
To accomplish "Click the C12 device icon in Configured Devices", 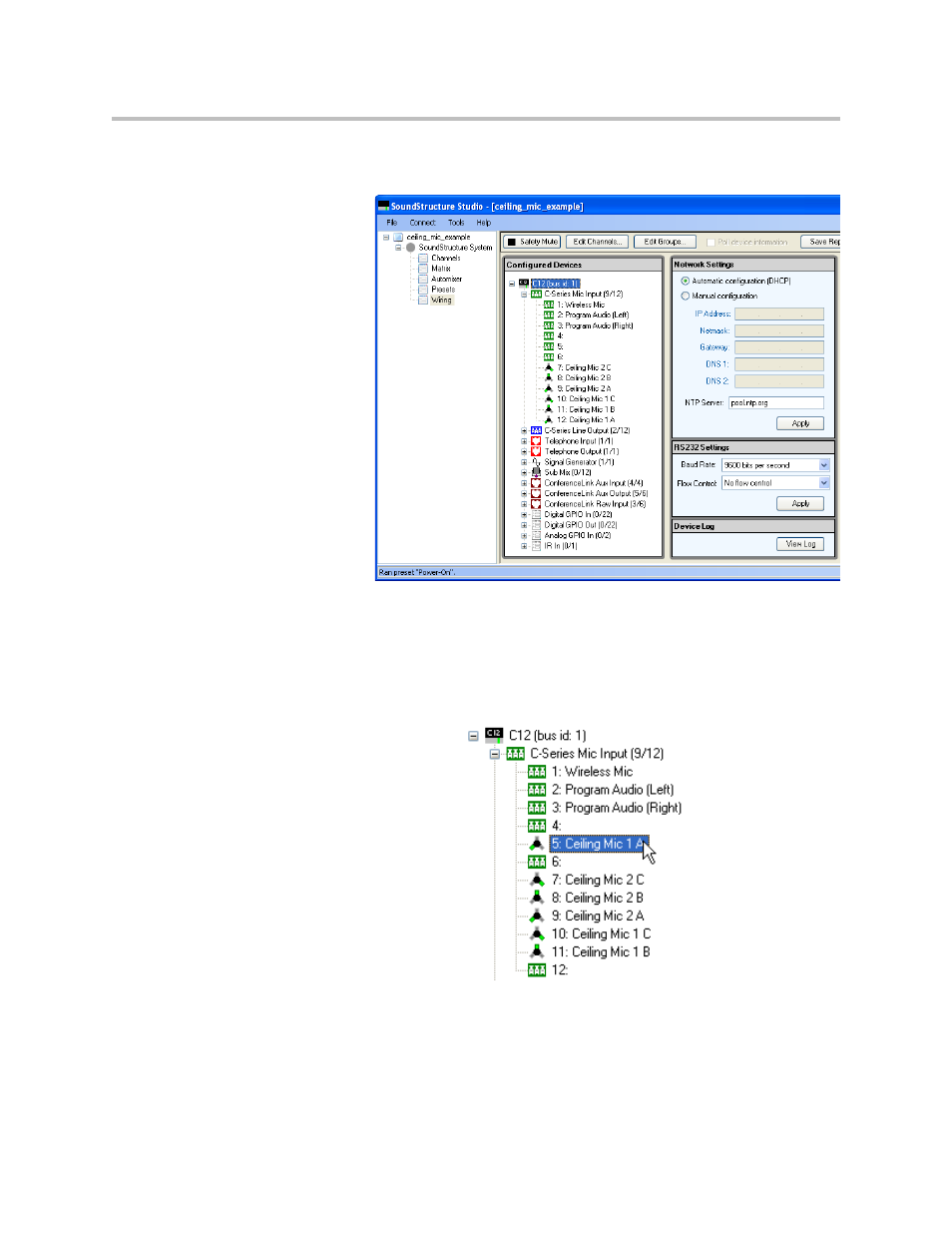I will [524, 284].
